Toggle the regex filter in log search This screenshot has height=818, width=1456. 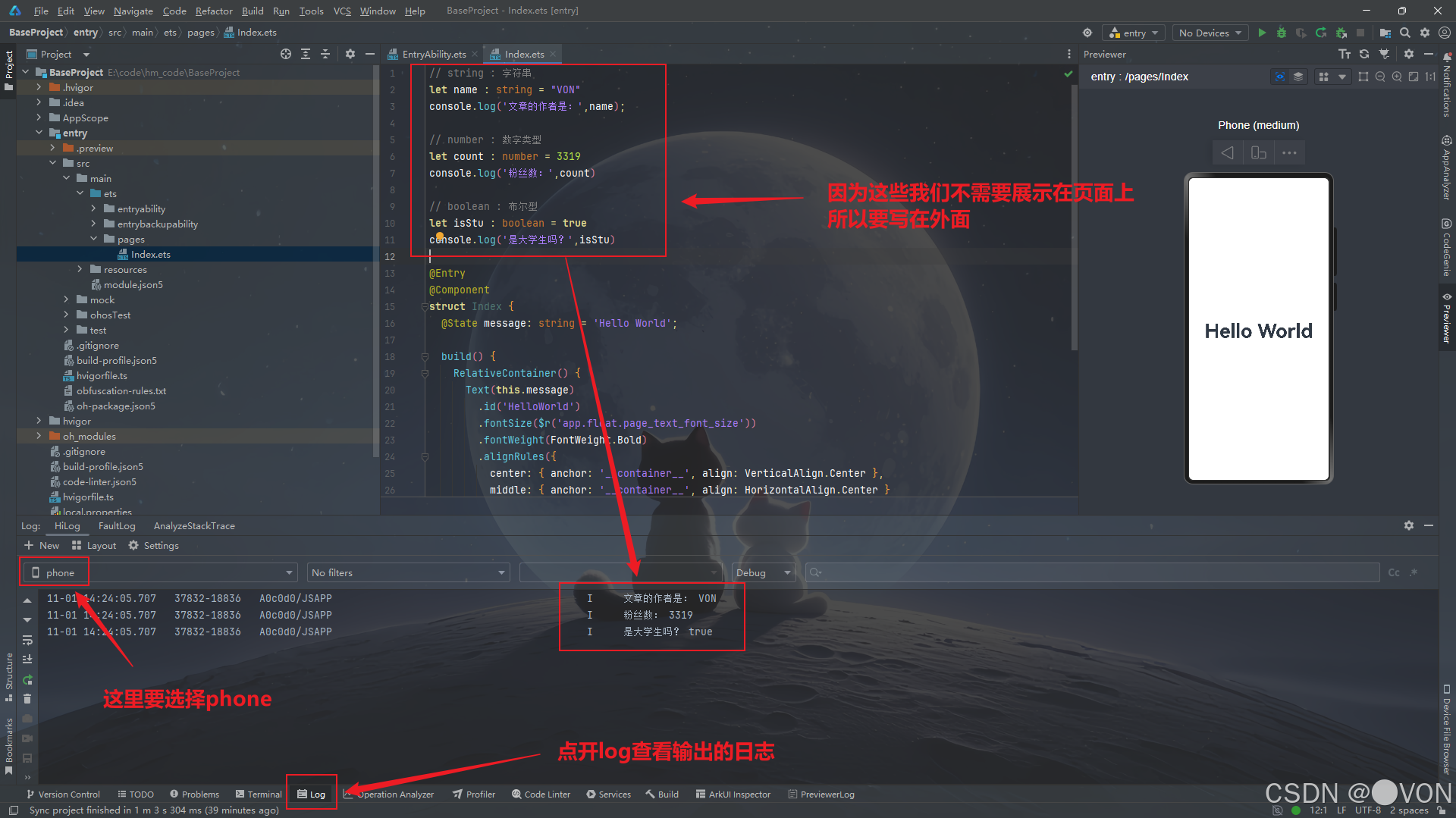[1414, 572]
